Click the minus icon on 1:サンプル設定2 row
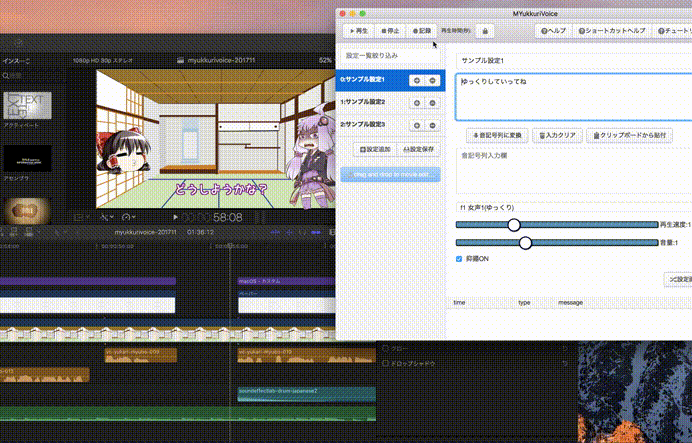 (432, 103)
